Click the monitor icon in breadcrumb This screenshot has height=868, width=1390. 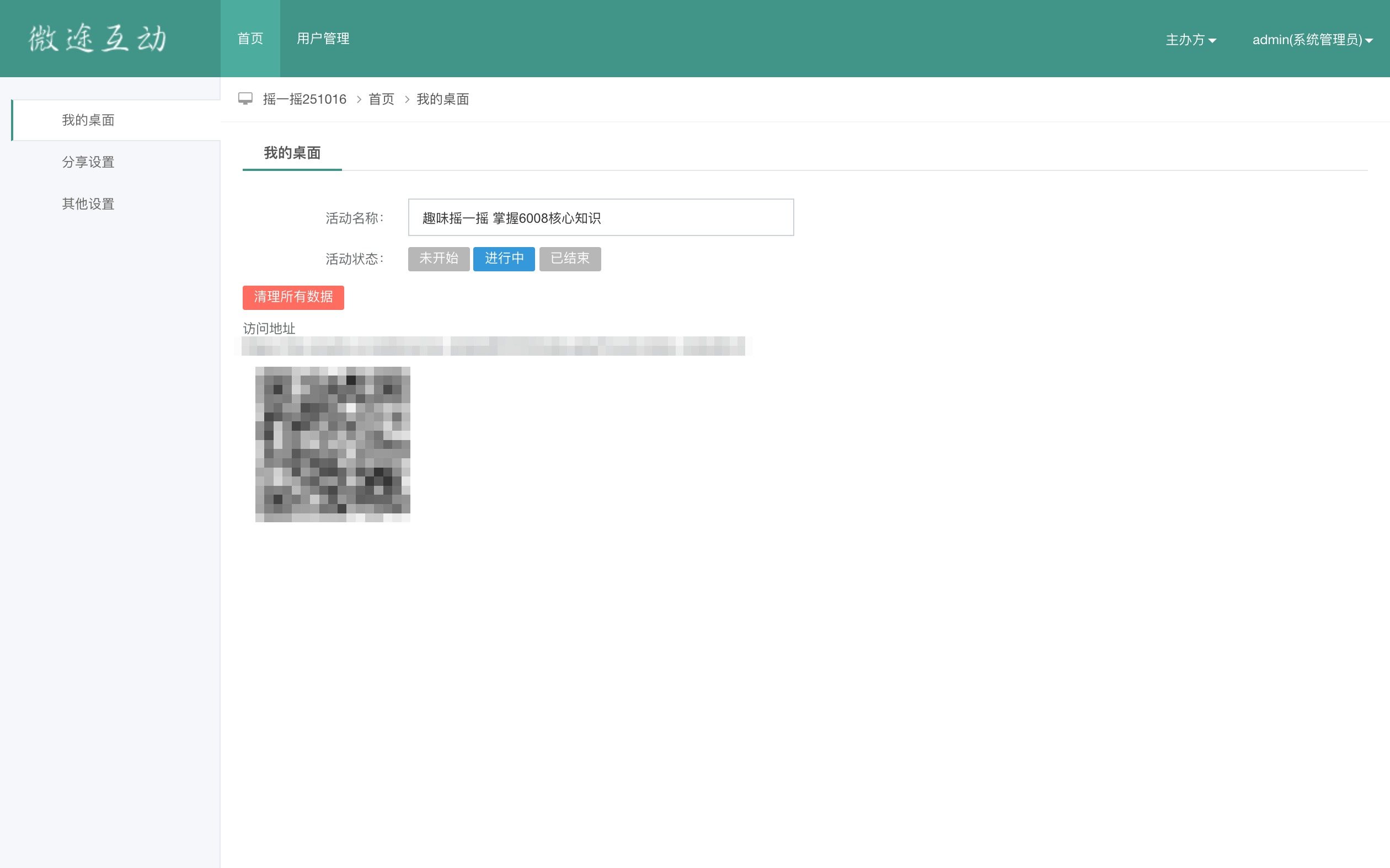(245, 99)
